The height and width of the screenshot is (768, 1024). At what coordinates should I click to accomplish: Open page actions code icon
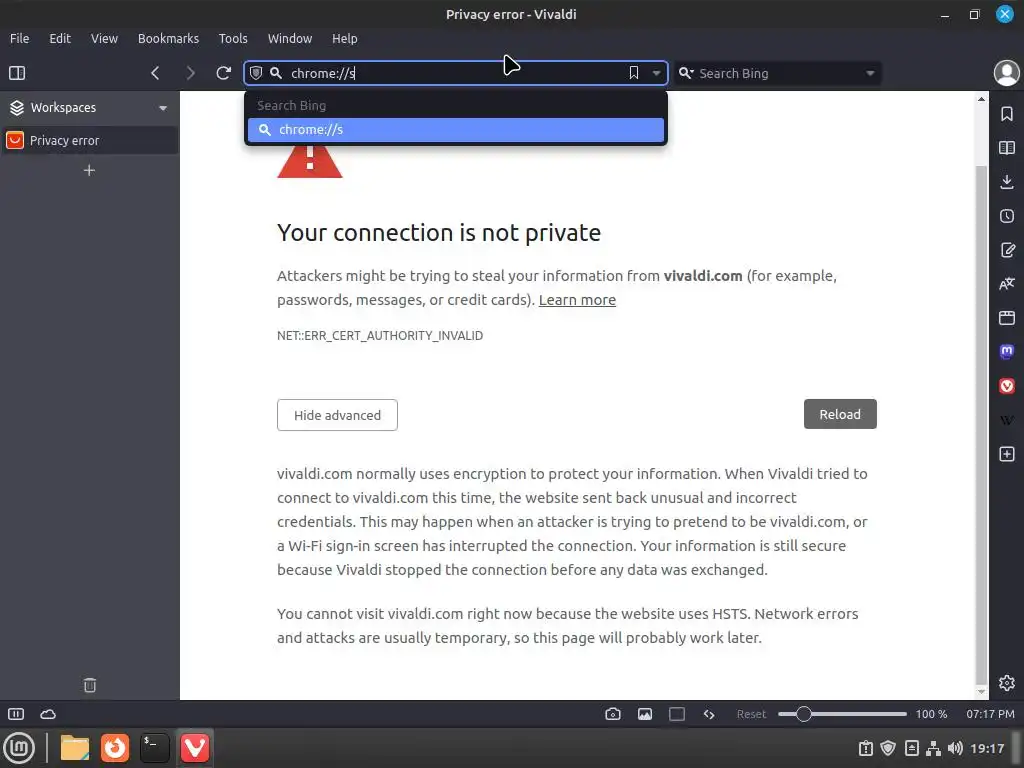(709, 714)
